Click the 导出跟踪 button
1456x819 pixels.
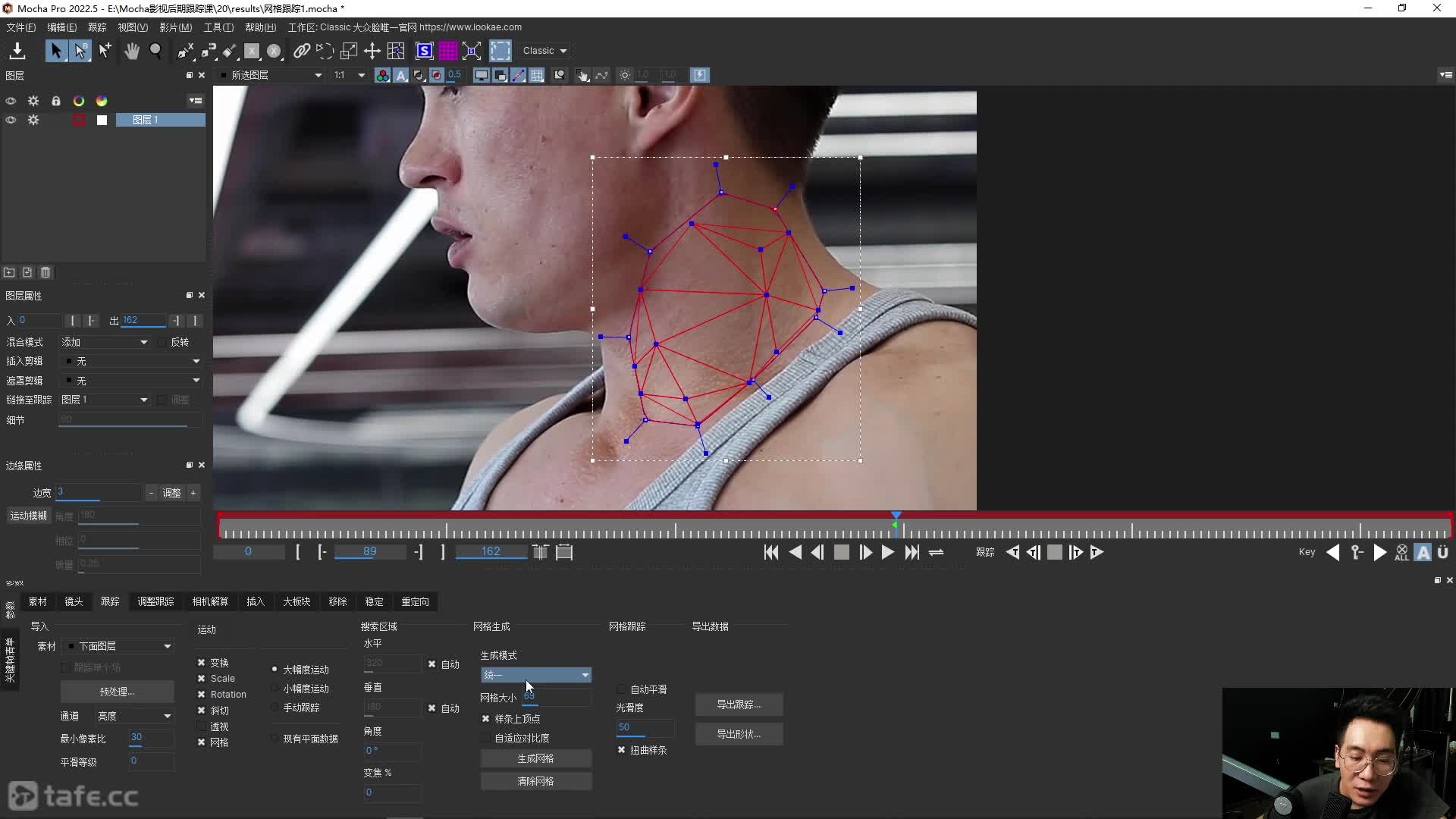click(739, 704)
